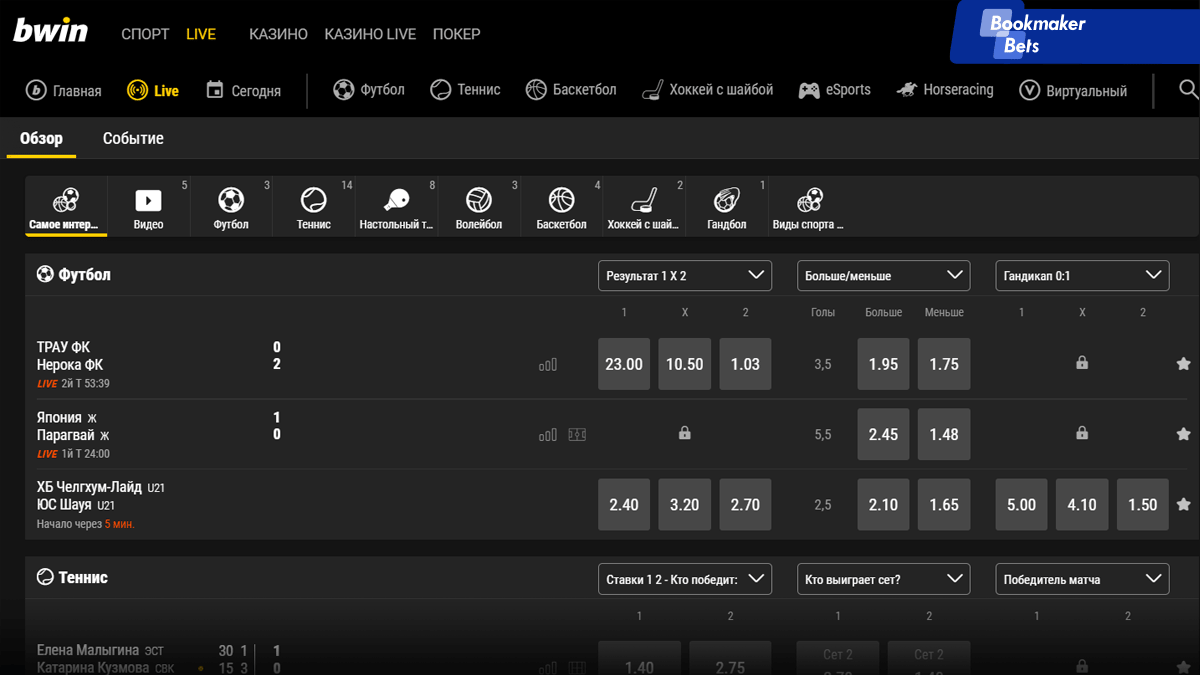Star the ХБ Челгхум-Лайд match
Viewport: 1200px width, 675px height.
(1183, 505)
